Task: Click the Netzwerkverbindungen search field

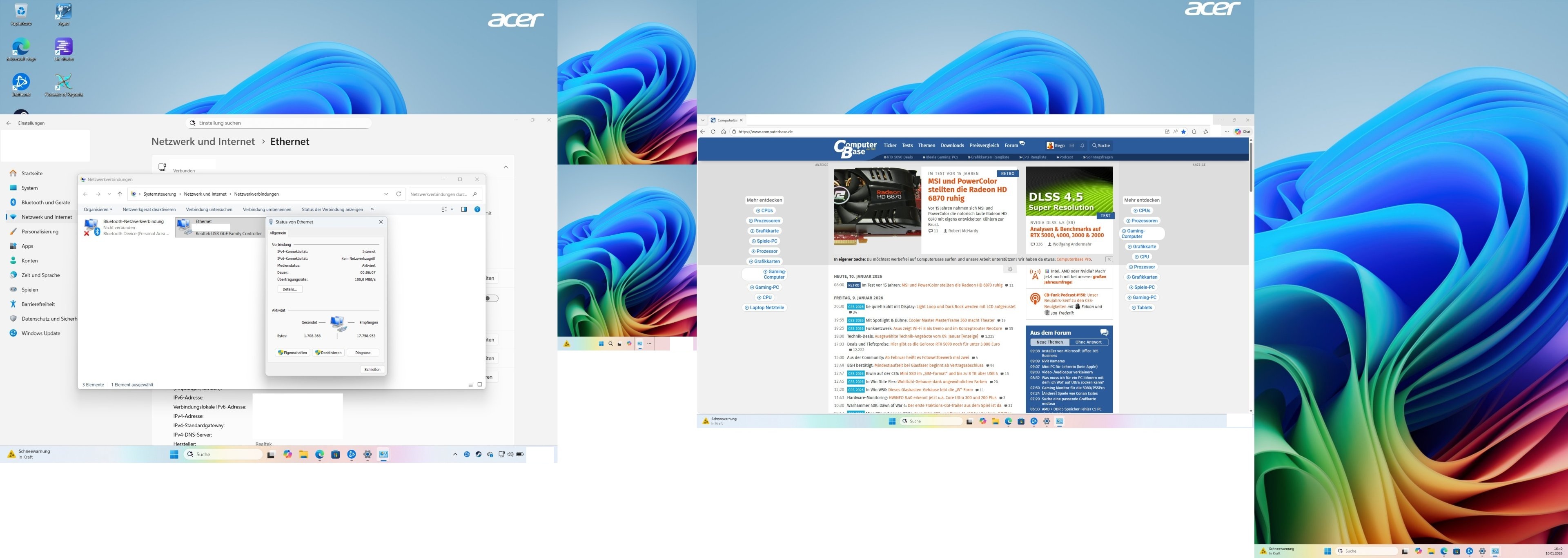Action: [x=439, y=194]
